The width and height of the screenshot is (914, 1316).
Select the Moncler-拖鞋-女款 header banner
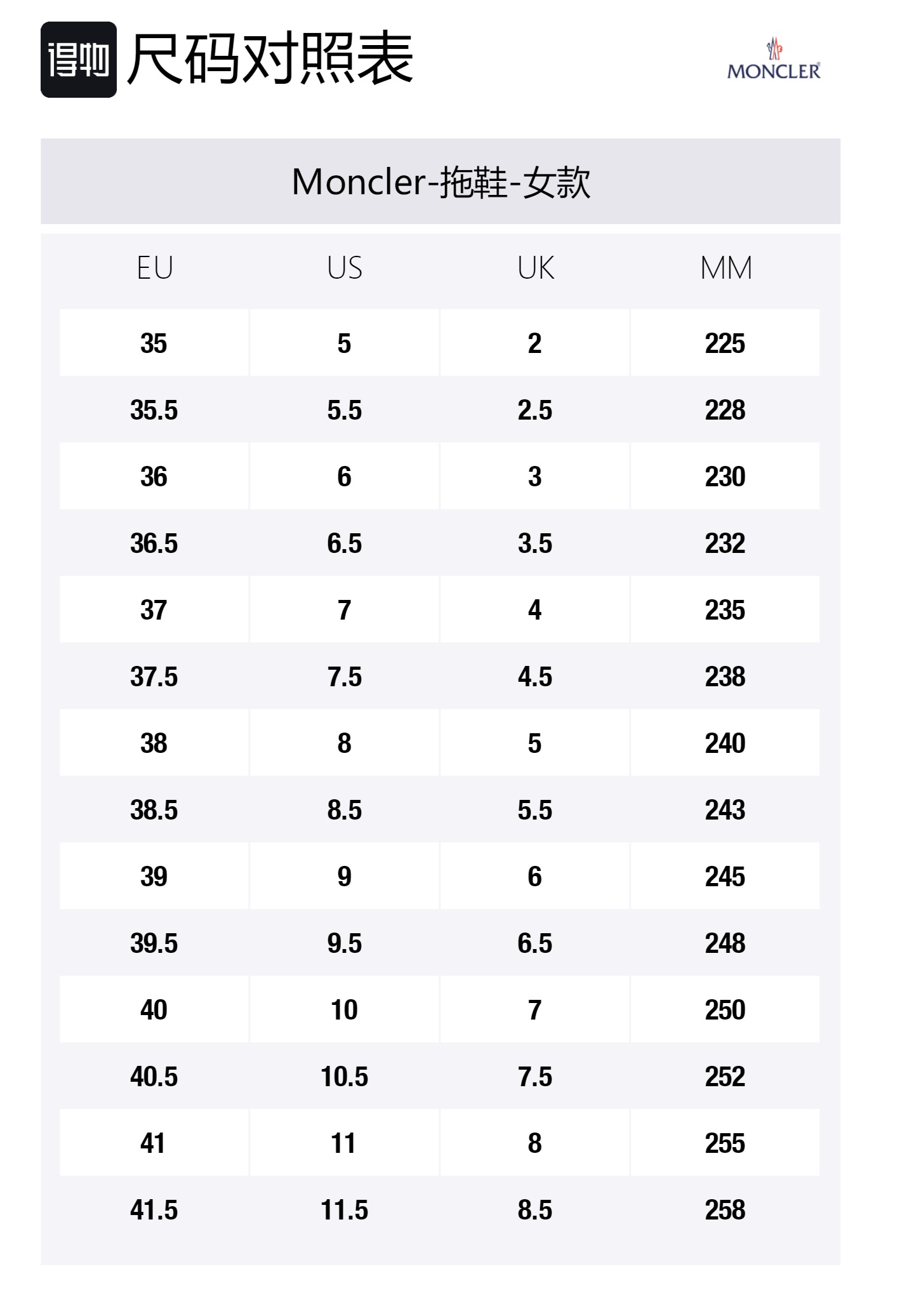pyautogui.click(x=440, y=182)
